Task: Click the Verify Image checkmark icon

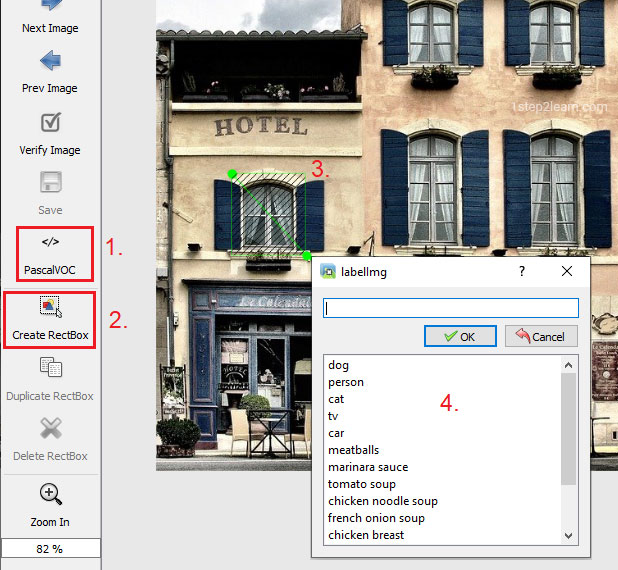Action: coord(50,122)
